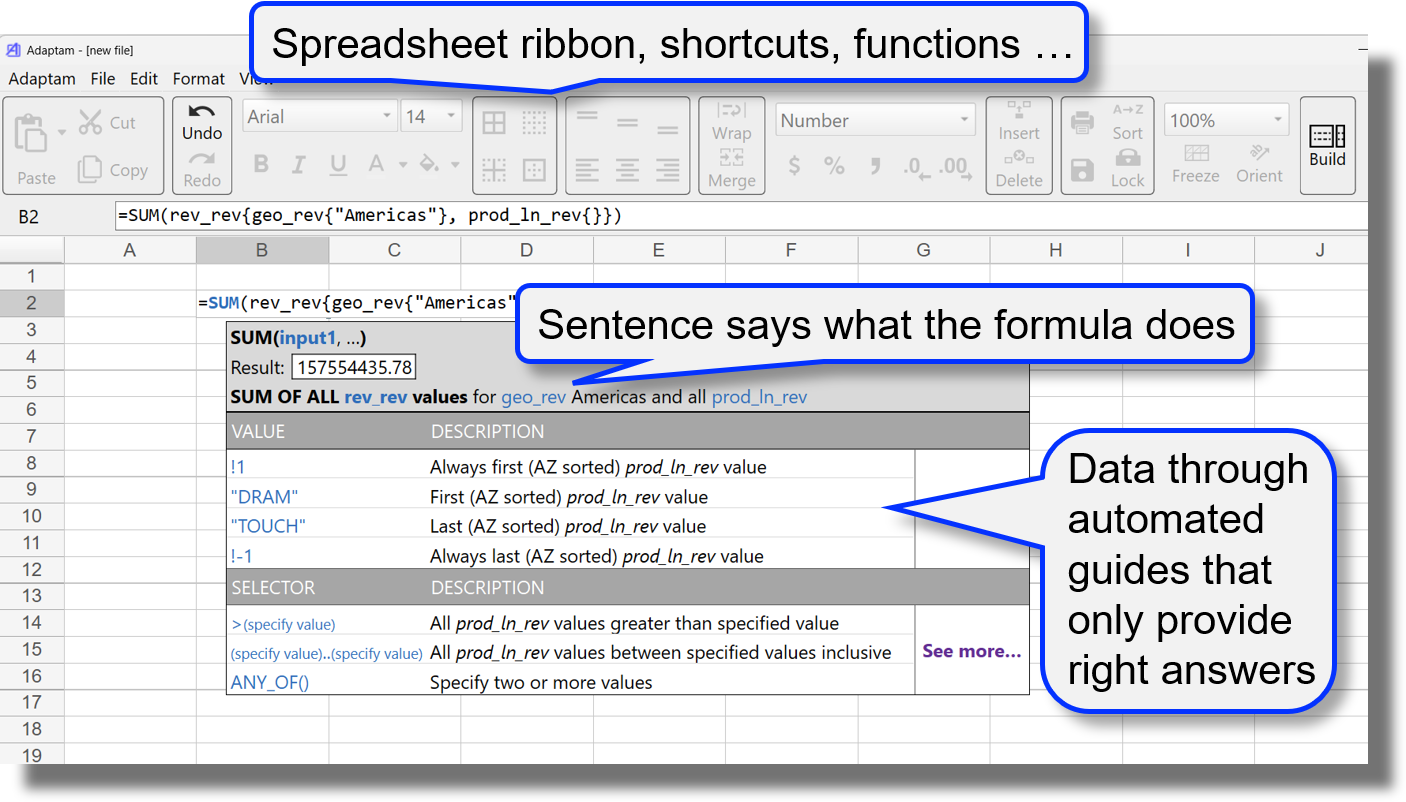Screen dimensions: 1406x802
Task: Click the percent format icon
Action: pyautogui.click(x=835, y=167)
